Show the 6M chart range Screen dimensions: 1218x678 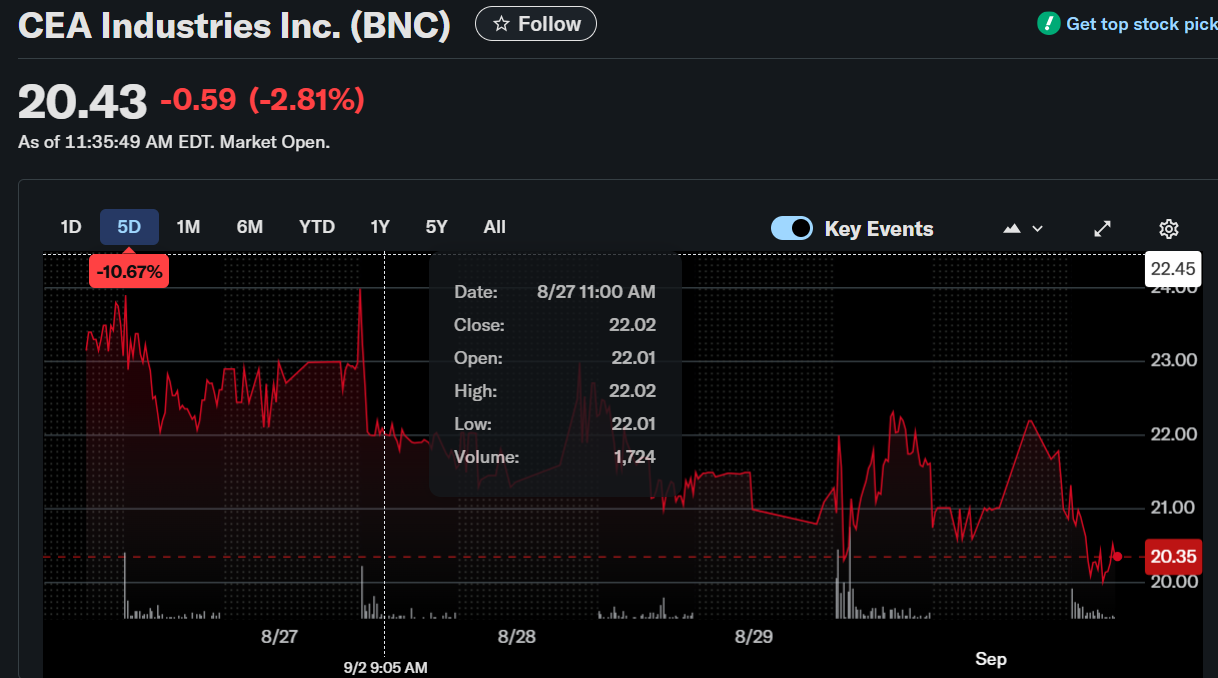click(x=250, y=227)
